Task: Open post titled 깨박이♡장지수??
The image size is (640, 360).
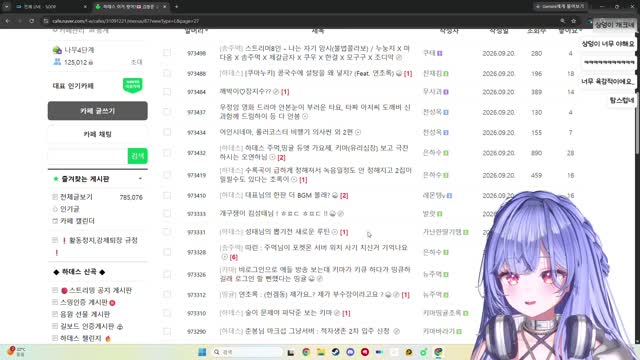Action: [x=245, y=91]
